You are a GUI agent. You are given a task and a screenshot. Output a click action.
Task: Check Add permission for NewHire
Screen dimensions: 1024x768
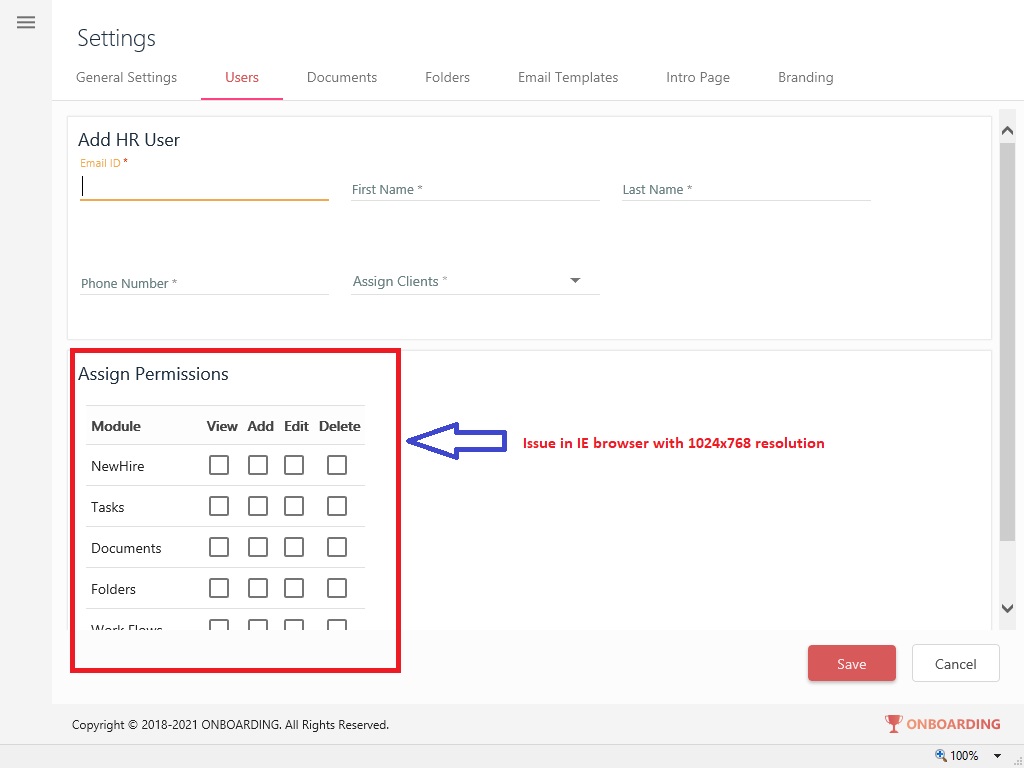point(258,465)
